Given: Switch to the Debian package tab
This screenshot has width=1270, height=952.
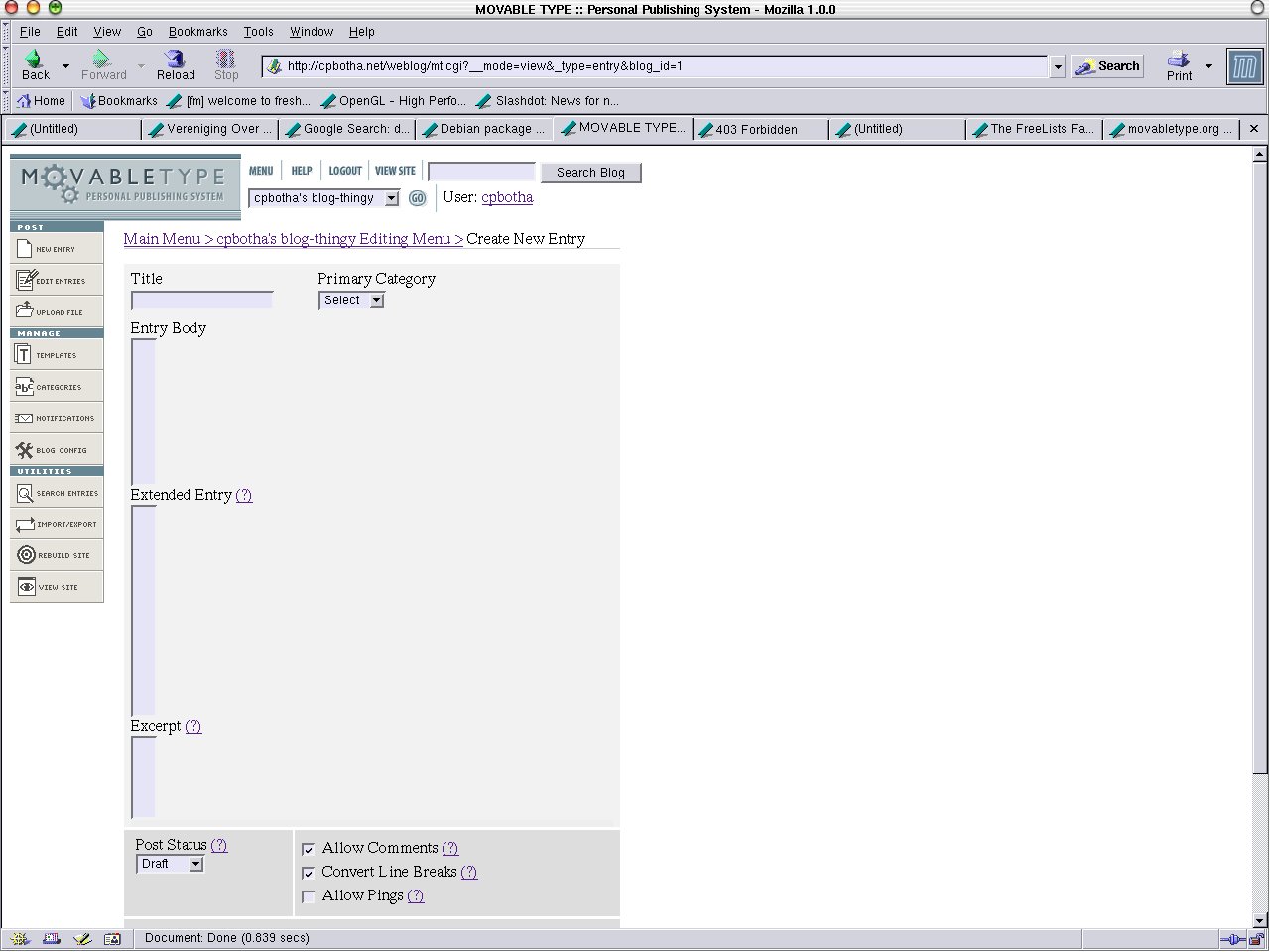Looking at the screenshot, I should point(483,129).
